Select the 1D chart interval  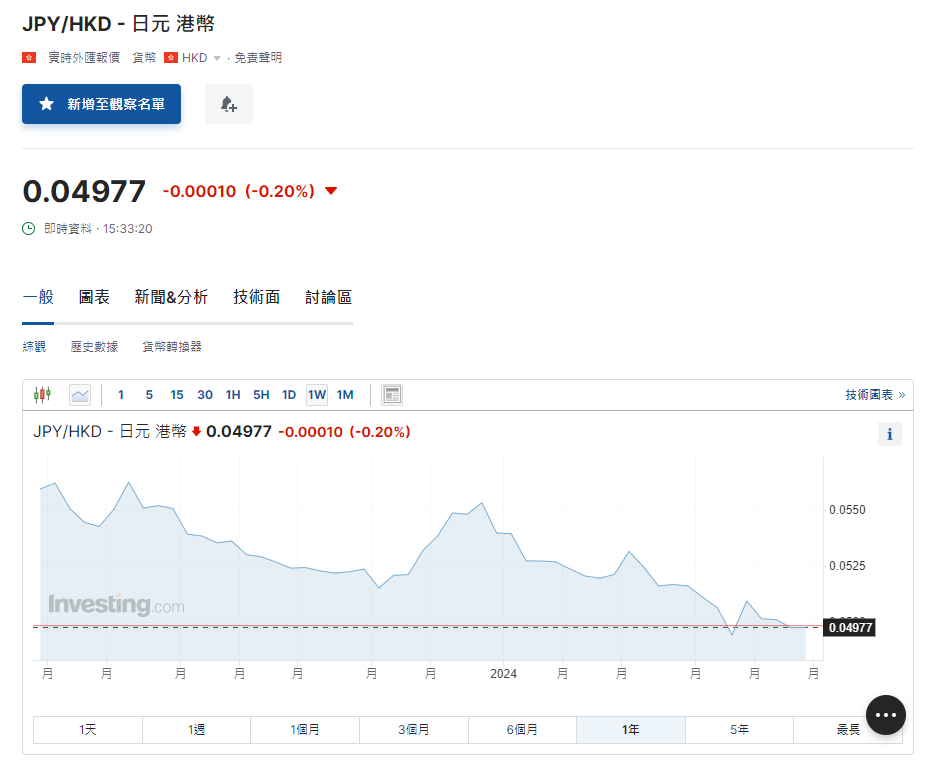point(288,395)
